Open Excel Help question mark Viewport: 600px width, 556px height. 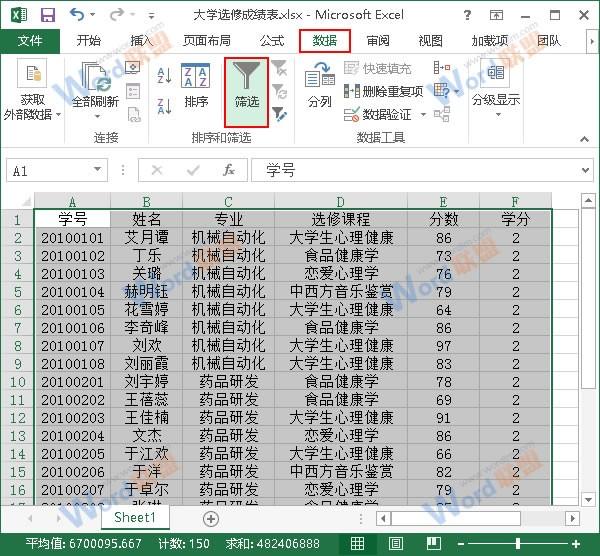[467, 15]
